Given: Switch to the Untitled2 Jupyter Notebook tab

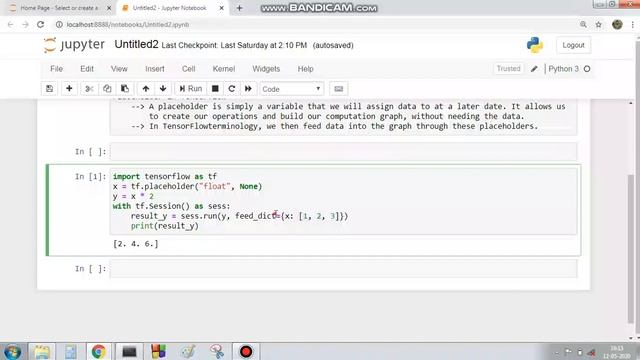Looking at the screenshot, I should (169, 8).
